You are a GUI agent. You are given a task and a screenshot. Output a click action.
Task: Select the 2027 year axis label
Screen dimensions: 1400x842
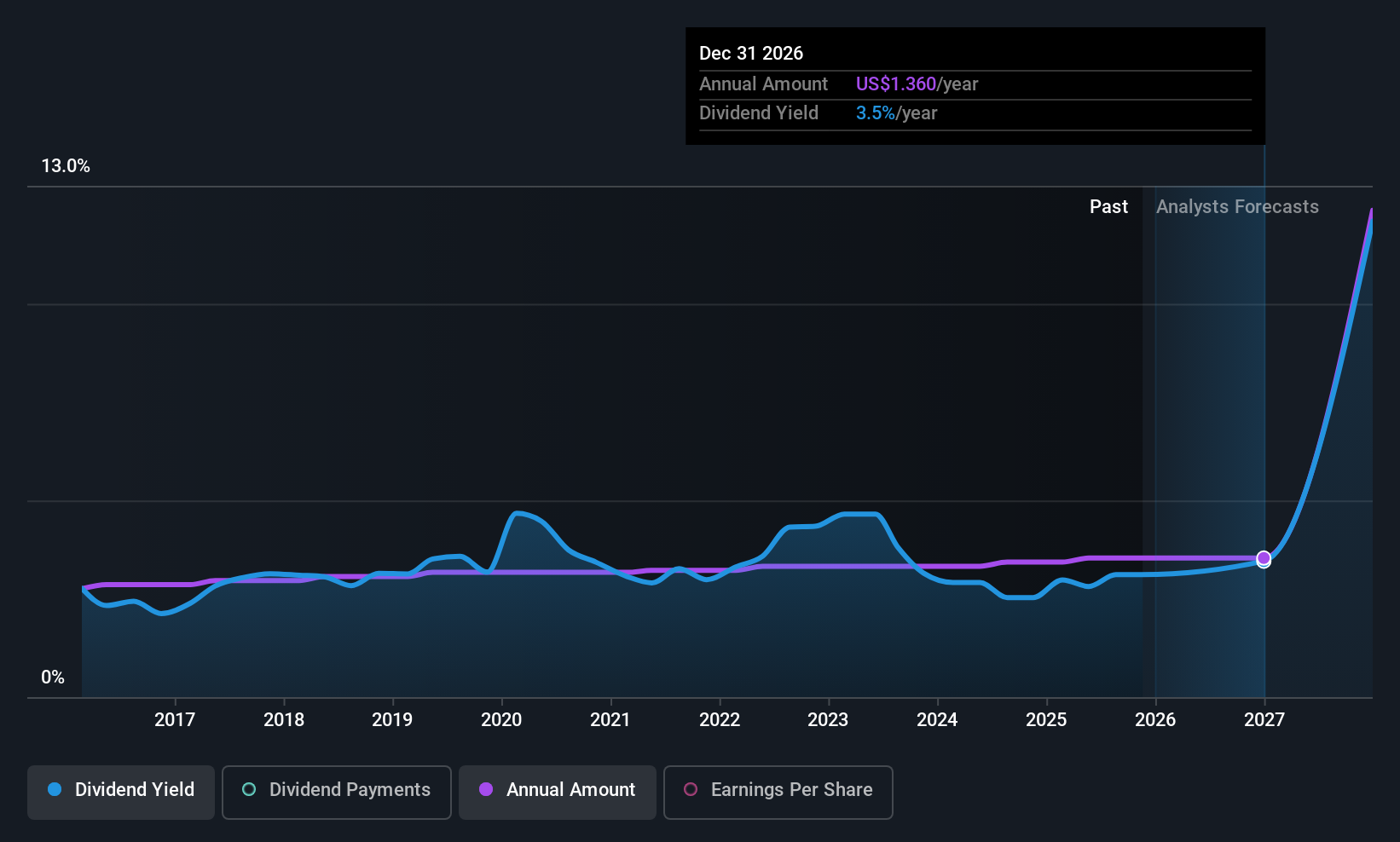point(1264,719)
